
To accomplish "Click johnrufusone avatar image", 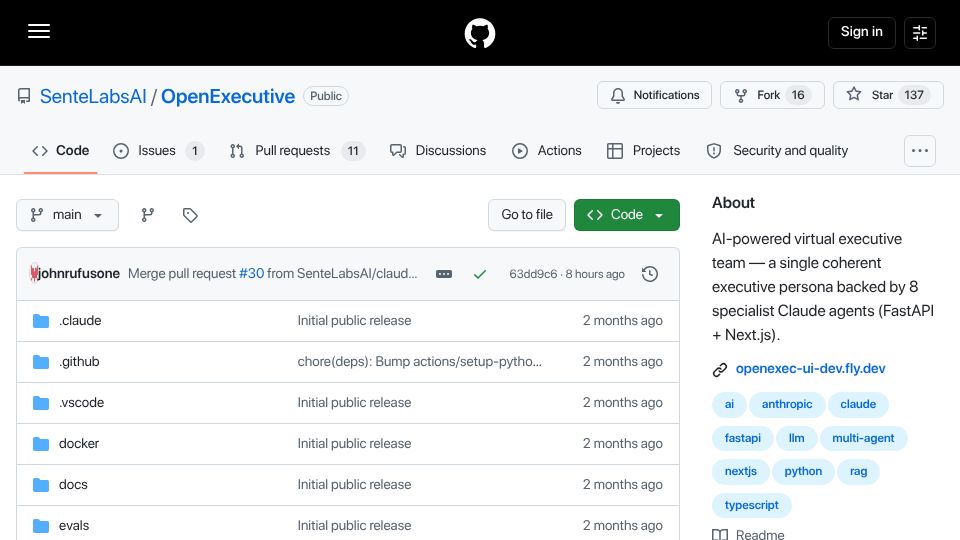I will point(34,273).
